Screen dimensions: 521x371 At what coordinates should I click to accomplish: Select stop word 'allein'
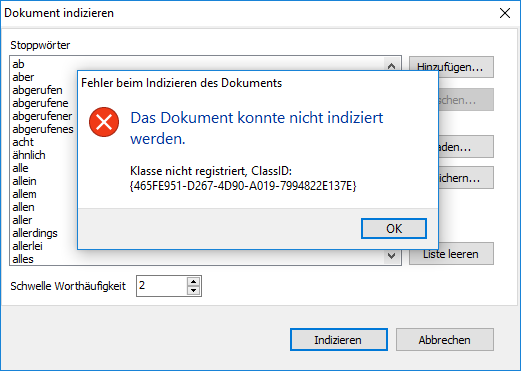[x=24, y=181]
